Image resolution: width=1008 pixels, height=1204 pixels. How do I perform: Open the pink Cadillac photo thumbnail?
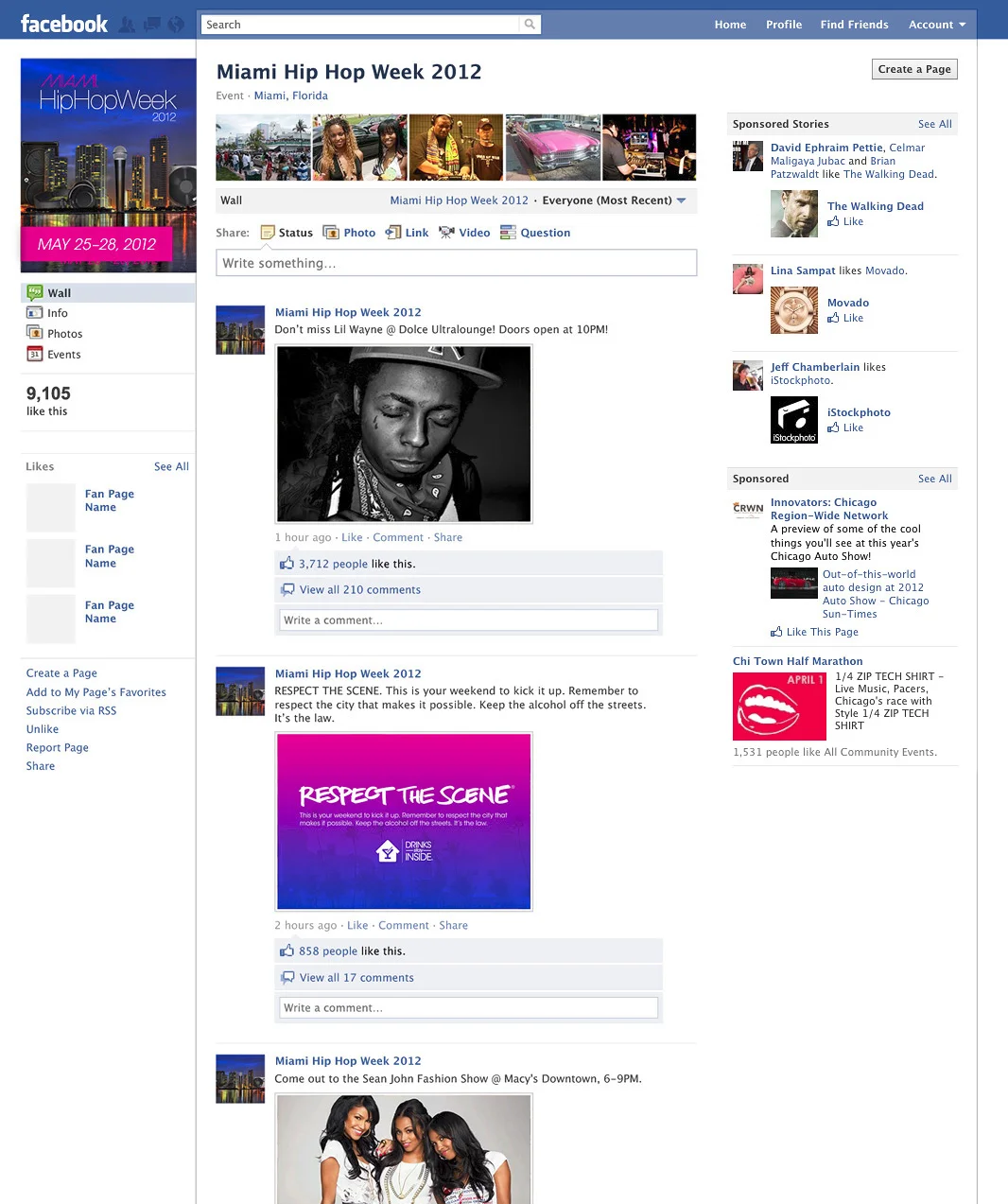[553, 148]
